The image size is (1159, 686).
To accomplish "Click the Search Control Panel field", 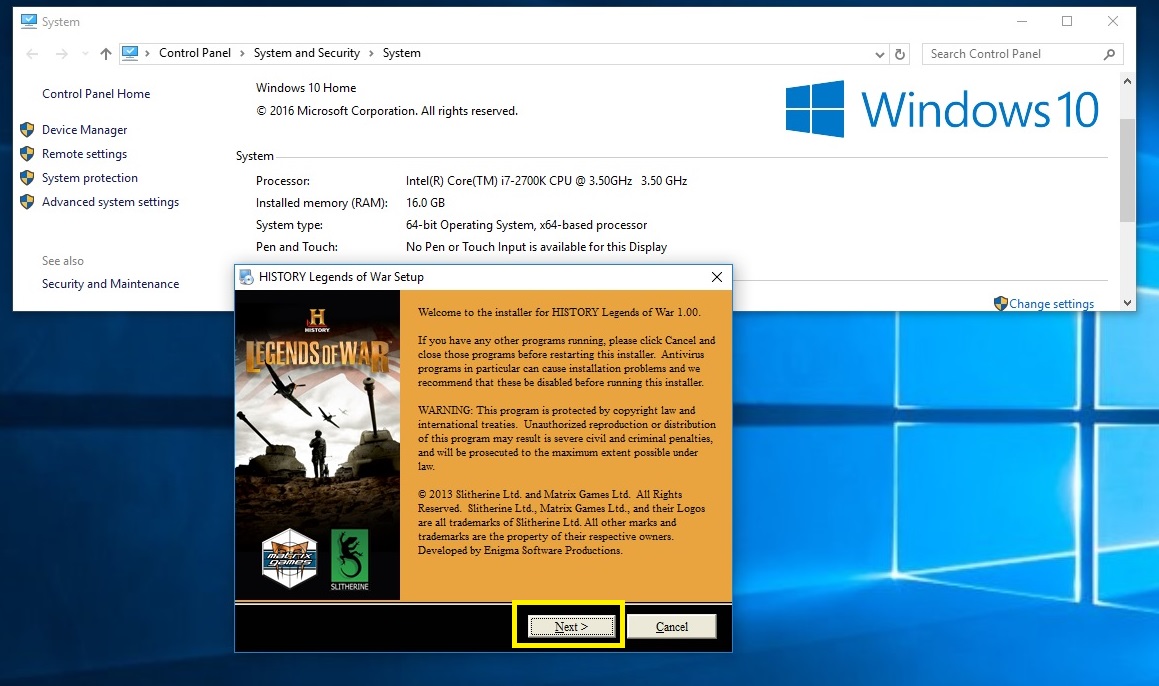I will [x=1022, y=54].
